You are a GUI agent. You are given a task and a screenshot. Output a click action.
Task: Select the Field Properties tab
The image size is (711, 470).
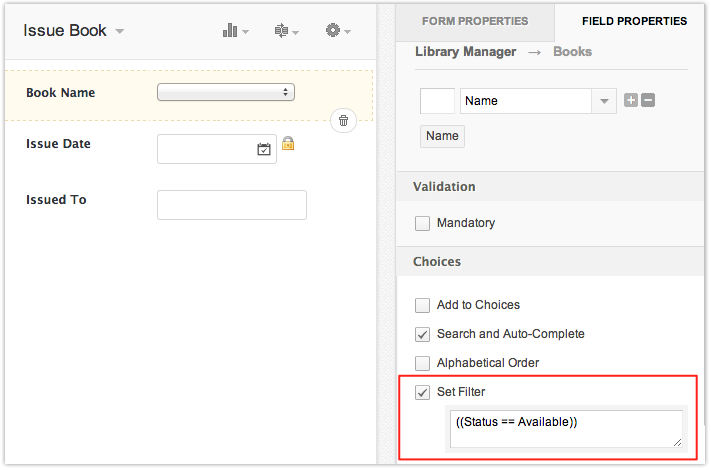coord(634,21)
